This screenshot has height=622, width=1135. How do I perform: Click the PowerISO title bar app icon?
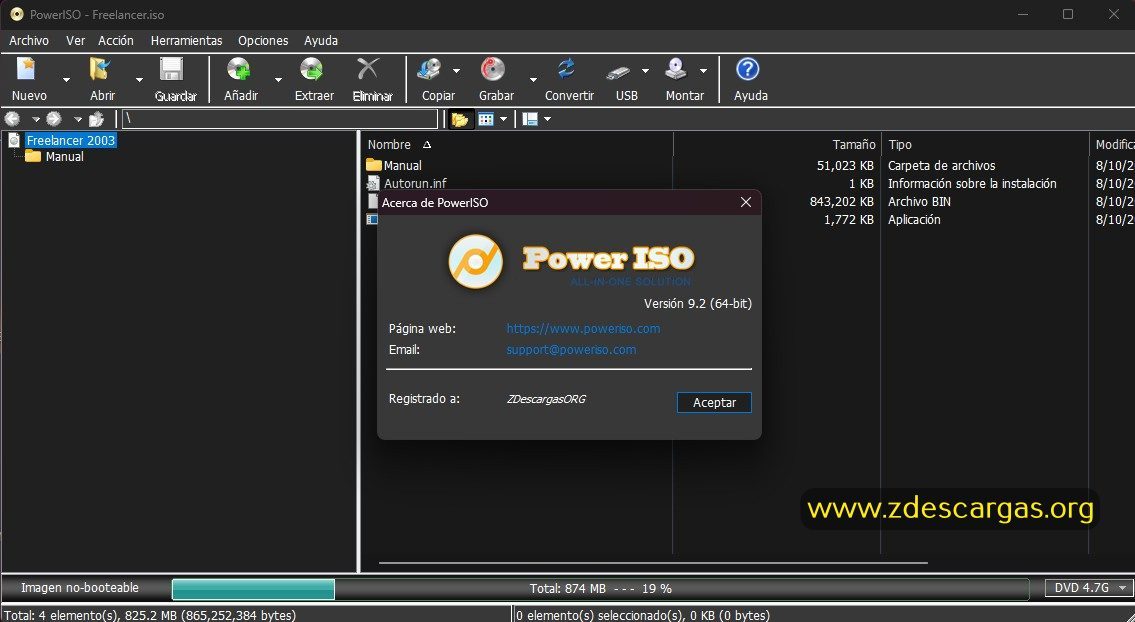point(17,14)
